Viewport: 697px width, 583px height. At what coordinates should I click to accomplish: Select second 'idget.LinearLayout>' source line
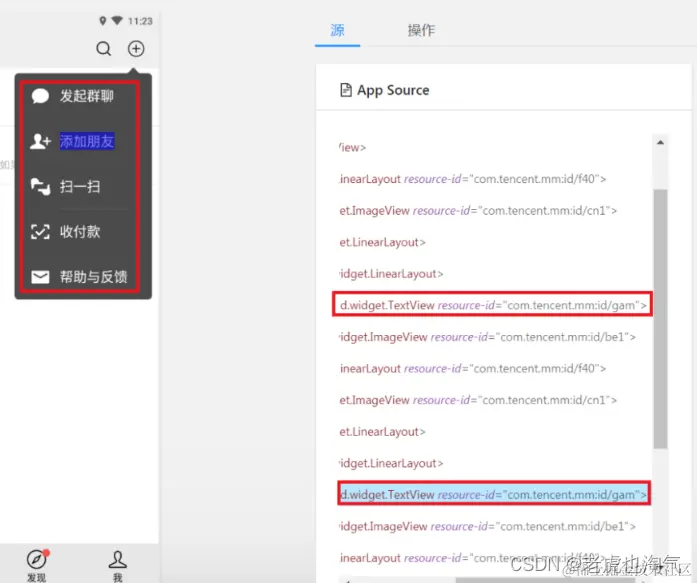pos(391,463)
